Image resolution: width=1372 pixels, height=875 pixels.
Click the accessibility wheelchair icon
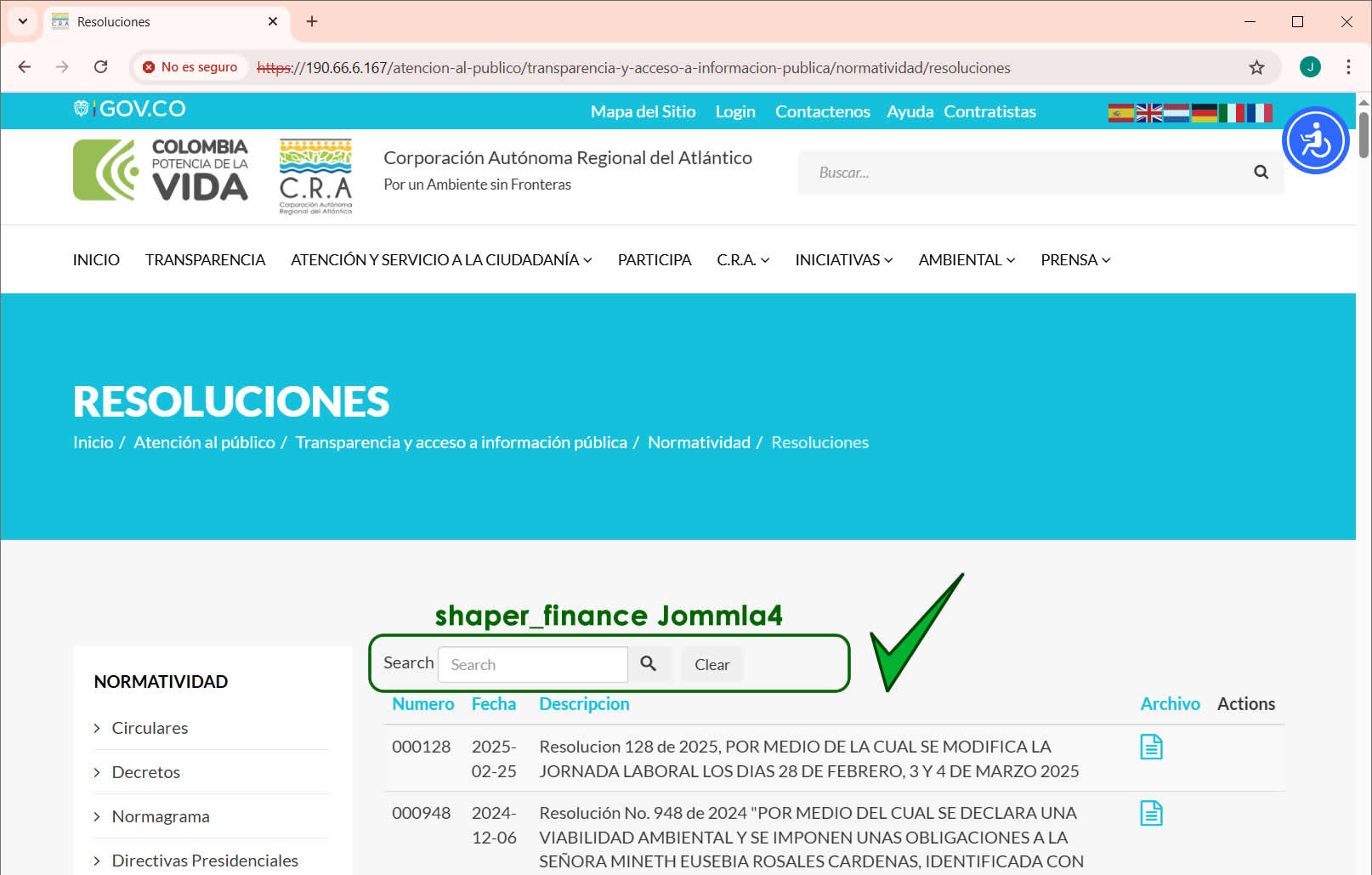(x=1315, y=140)
